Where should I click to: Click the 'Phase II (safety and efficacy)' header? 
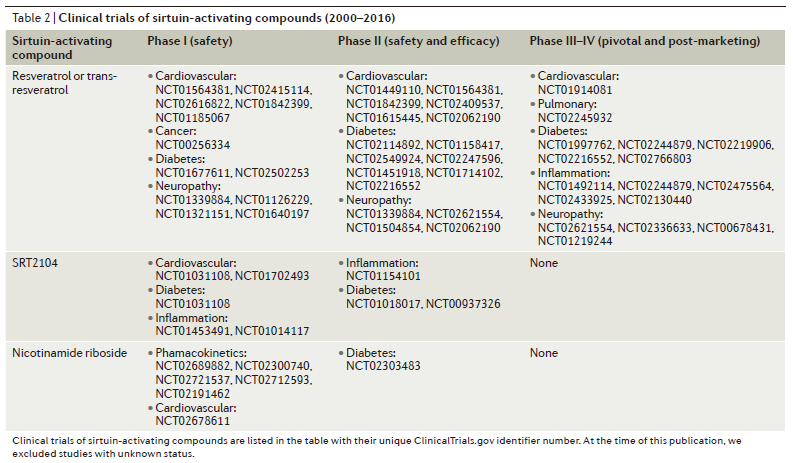tap(418, 41)
